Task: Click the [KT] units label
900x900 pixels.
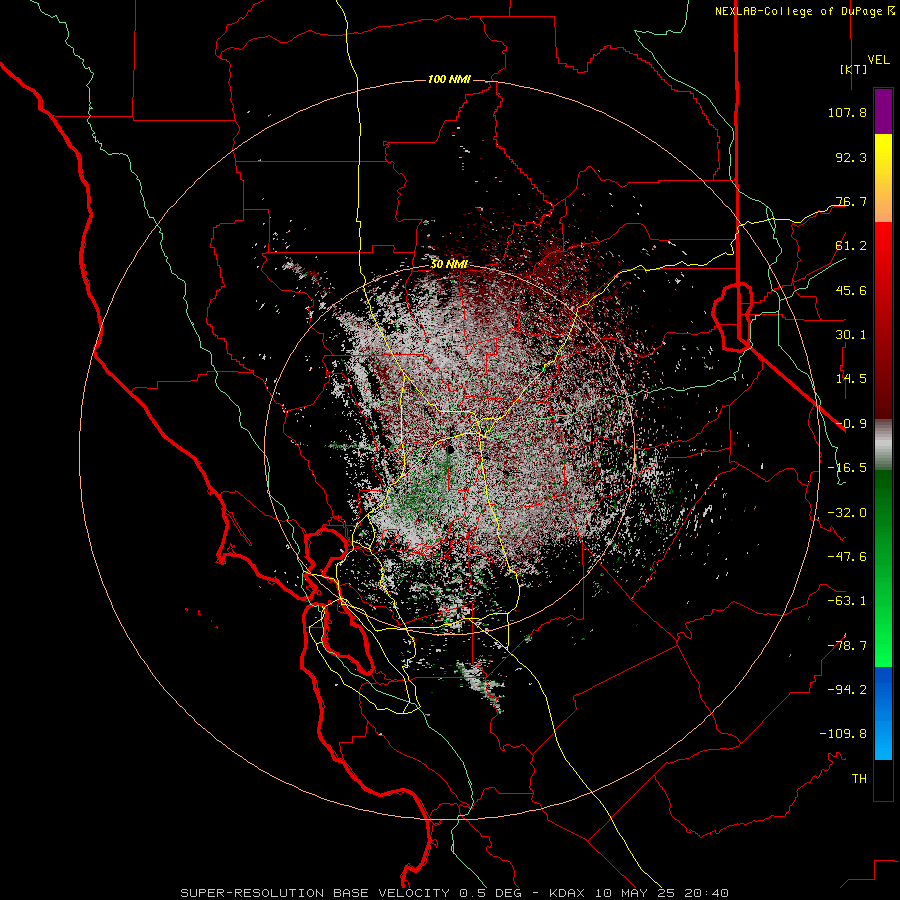Action: [854, 69]
